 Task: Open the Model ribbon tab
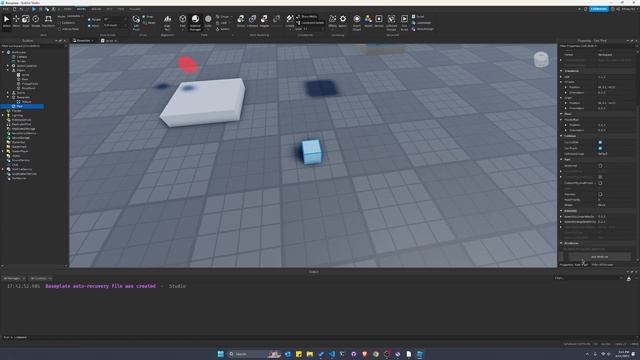81,9
